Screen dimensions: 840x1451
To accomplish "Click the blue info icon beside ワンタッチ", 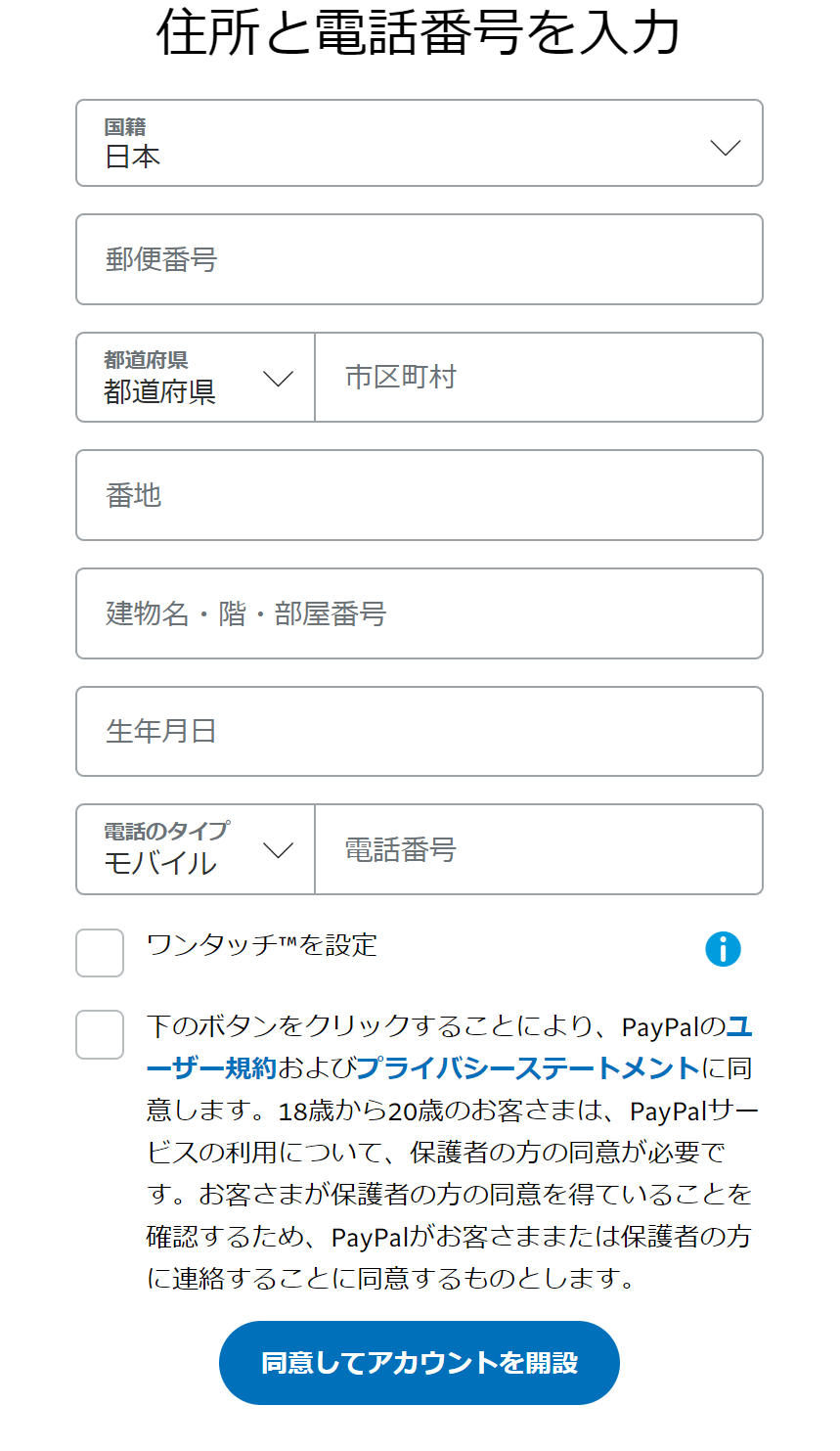I will point(723,949).
